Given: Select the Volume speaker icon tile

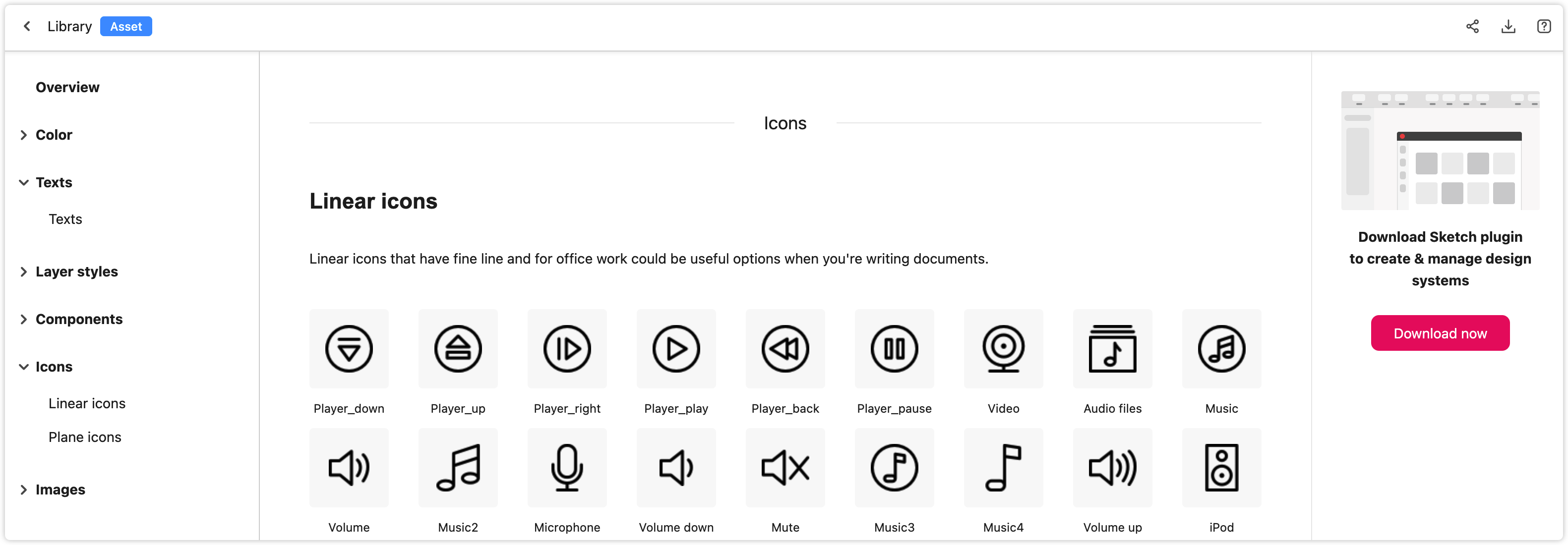Looking at the screenshot, I should pos(349,467).
